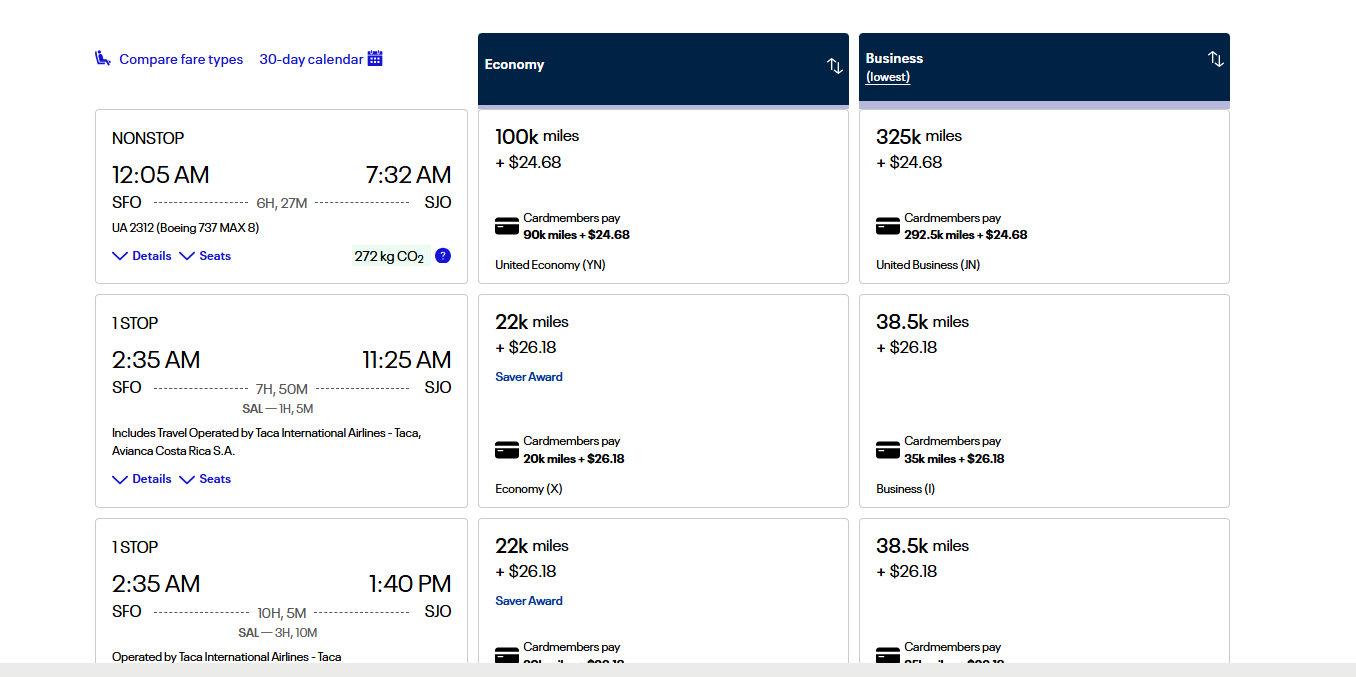Click the bar chart icon beside Compare fare types

(103, 58)
